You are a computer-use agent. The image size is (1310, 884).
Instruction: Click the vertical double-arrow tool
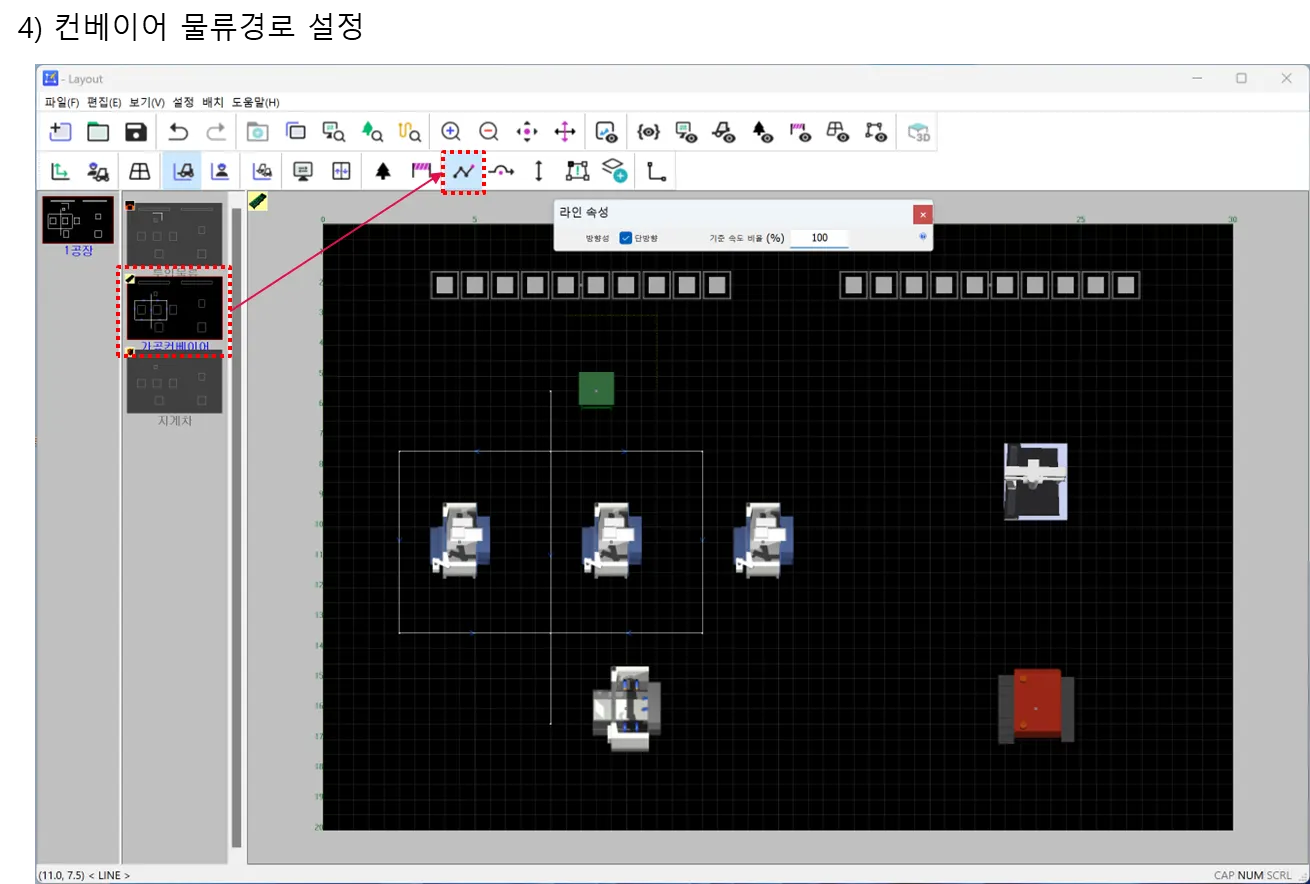(x=538, y=171)
